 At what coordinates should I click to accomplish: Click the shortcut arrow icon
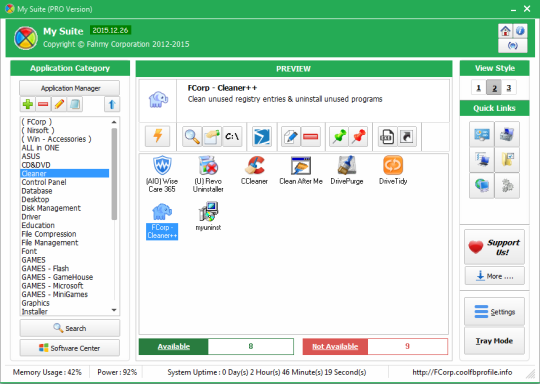coord(407,137)
